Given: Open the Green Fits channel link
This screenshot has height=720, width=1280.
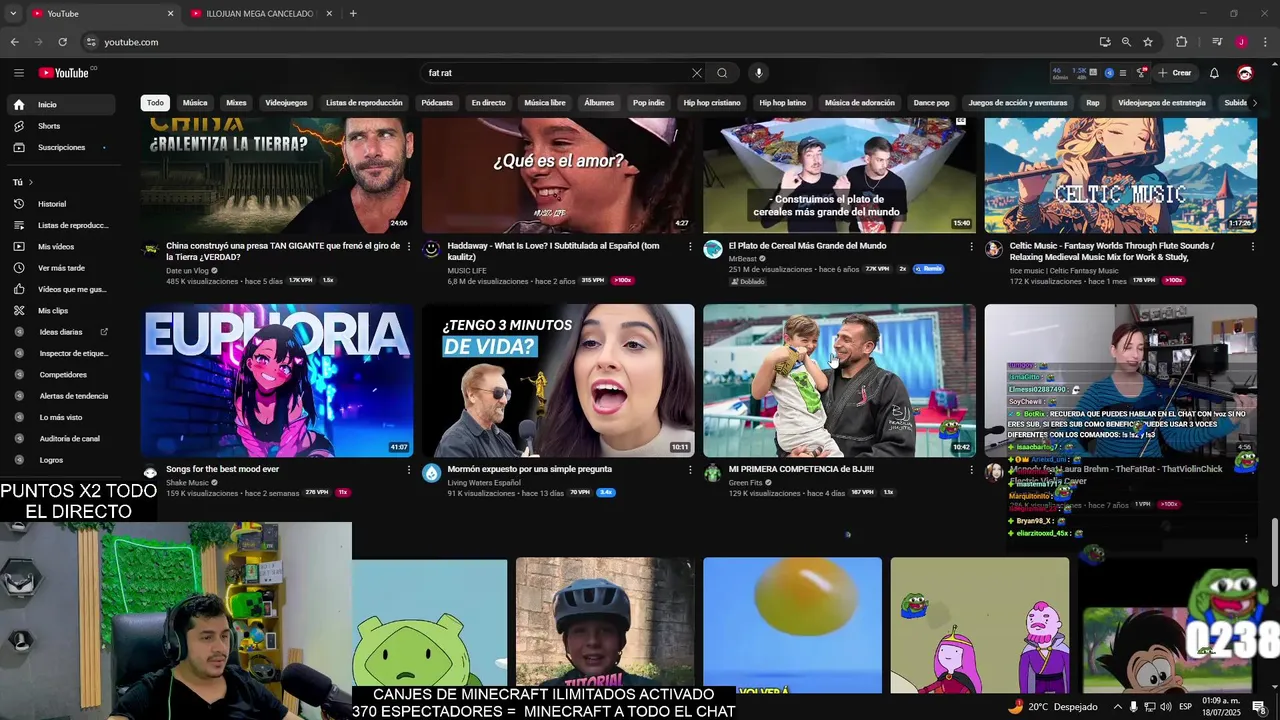Looking at the screenshot, I should pos(746,482).
